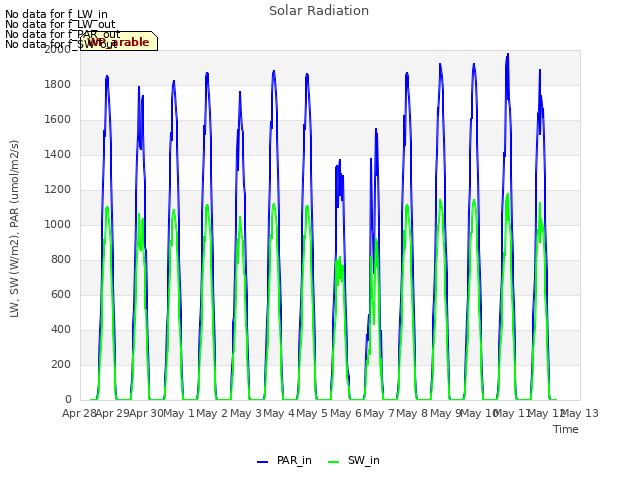Viewport: 640px width, 480px height.
Task: Click the 'No data for f_PAR_out' message
Action: 63,34
